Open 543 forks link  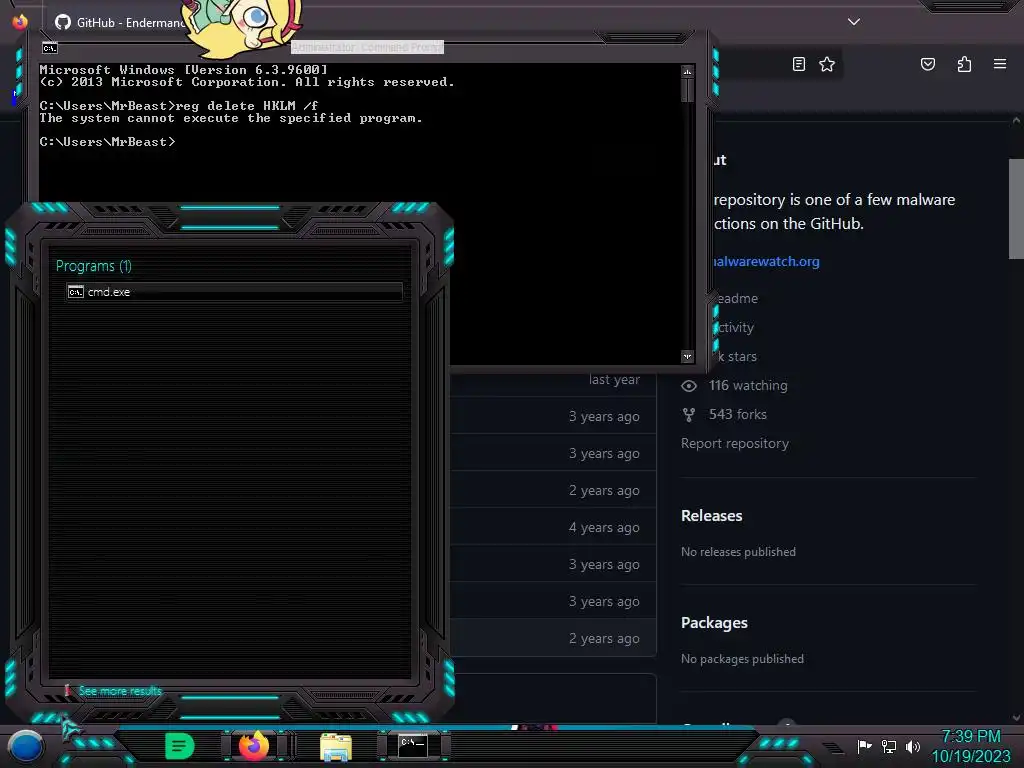point(737,414)
